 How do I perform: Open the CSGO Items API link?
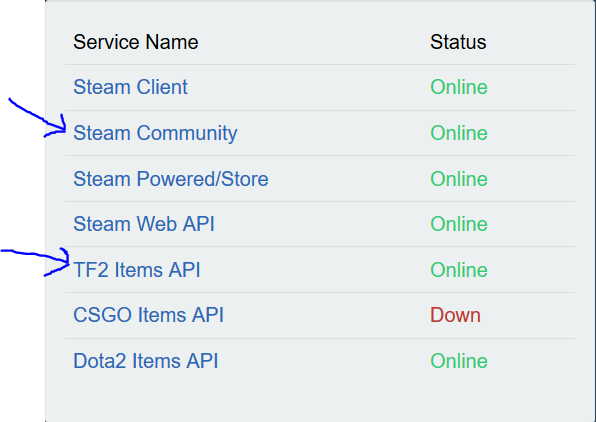[148, 315]
